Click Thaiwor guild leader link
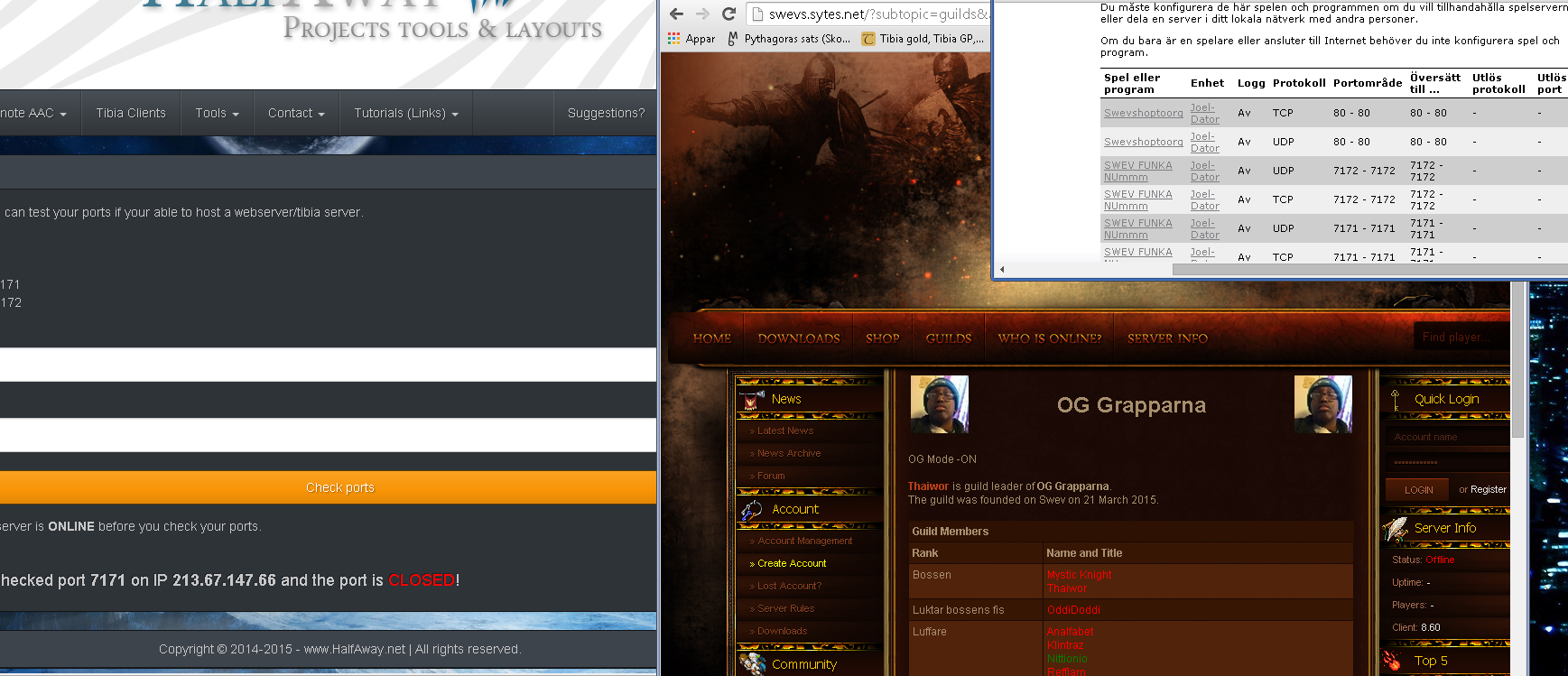This screenshot has width=1568, height=676. pos(928,486)
